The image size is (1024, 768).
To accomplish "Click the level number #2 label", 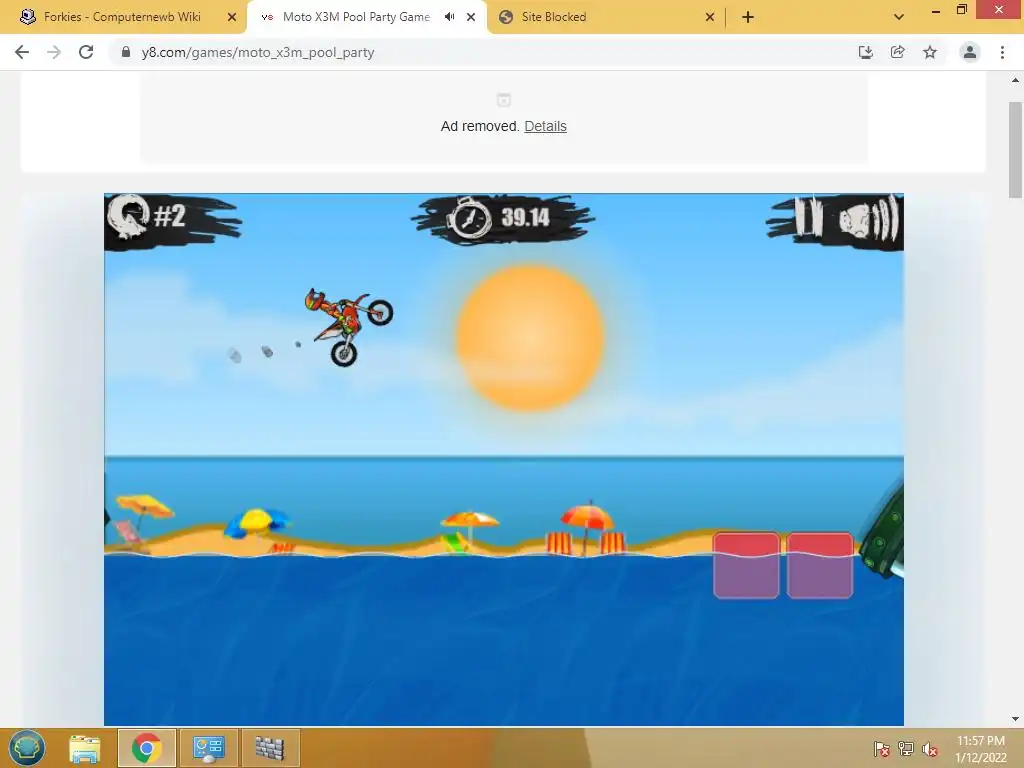I will 170,216.
